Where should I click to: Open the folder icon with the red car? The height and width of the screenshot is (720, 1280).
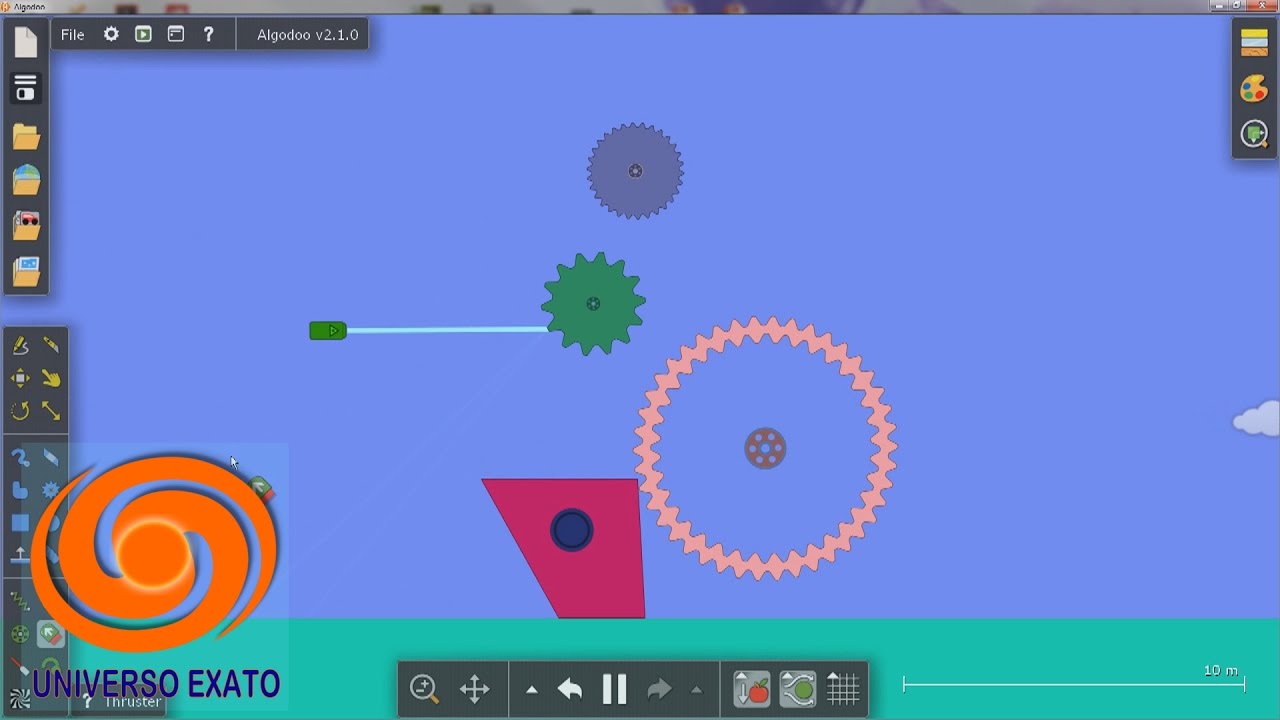coord(26,225)
